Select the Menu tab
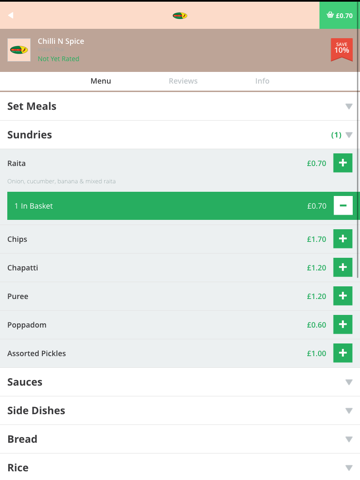The width and height of the screenshot is (360, 480). tap(101, 81)
